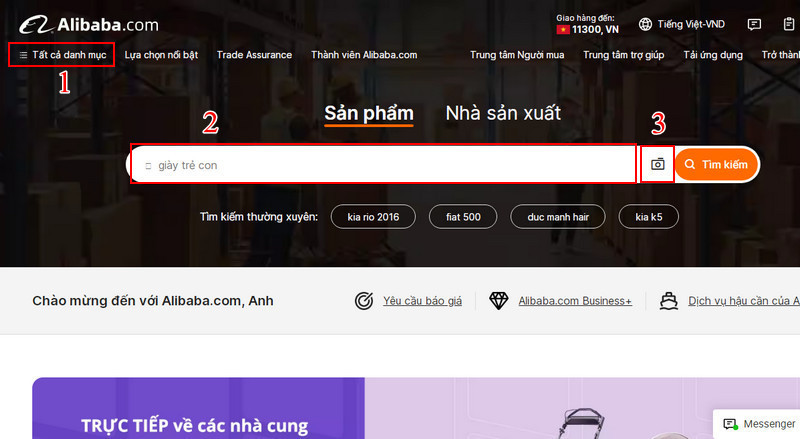Viewport: 800px width, 439px height.
Task: Open the Yêu cầu báo giá link
Action: [422, 301]
